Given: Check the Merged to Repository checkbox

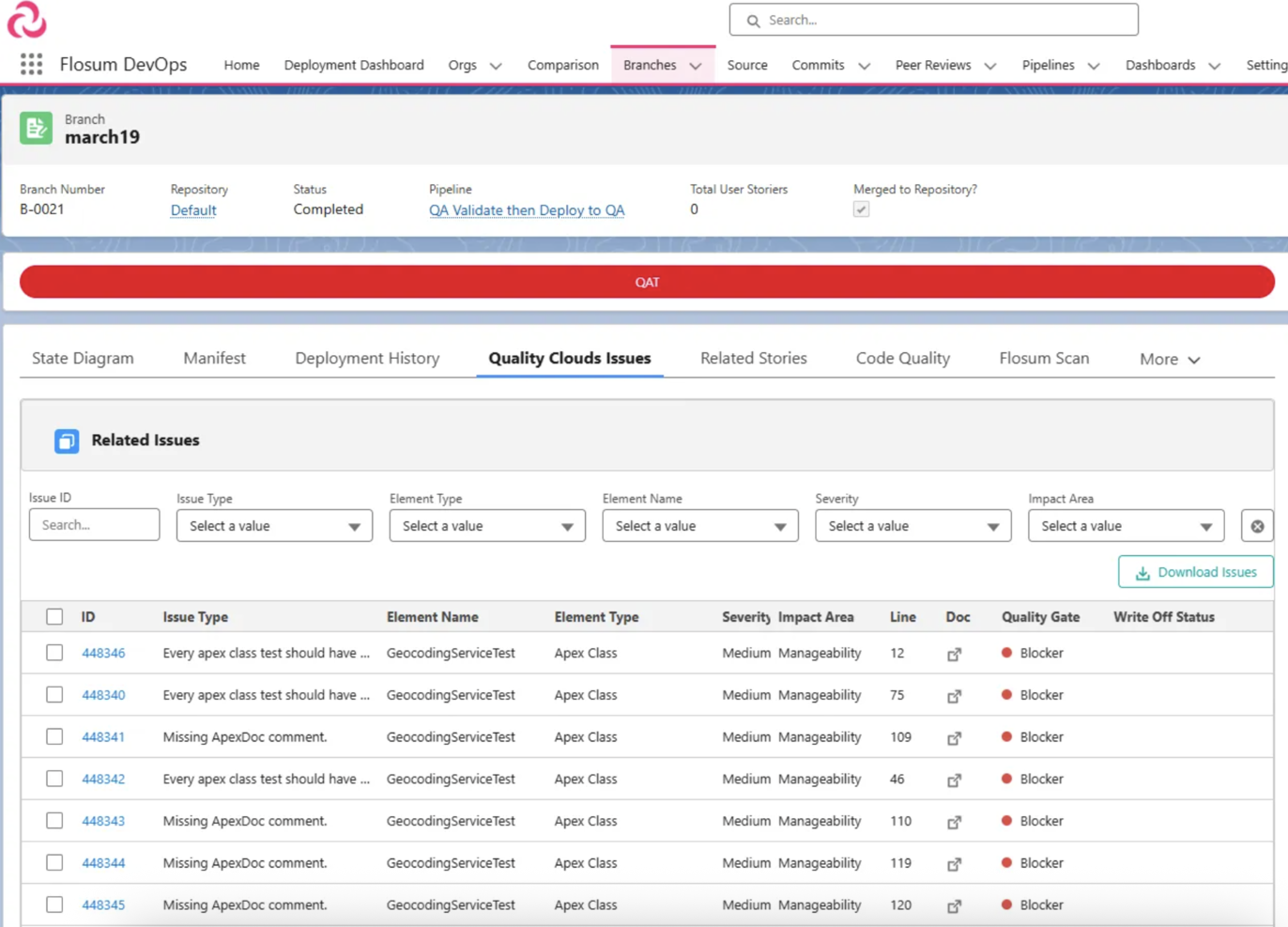Looking at the screenshot, I should click(x=861, y=209).
